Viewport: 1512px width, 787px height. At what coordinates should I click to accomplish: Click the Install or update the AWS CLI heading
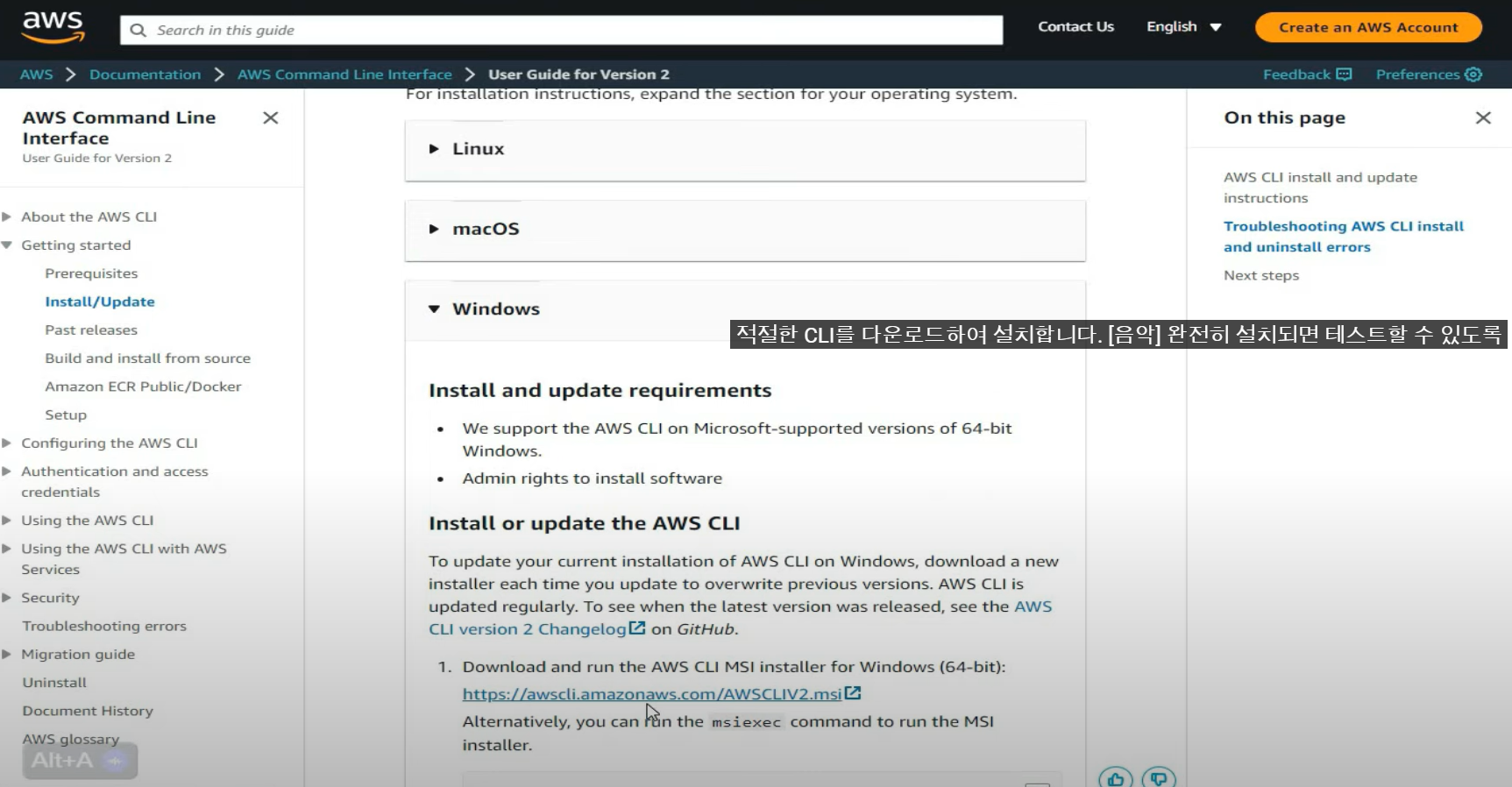point(585,524)
